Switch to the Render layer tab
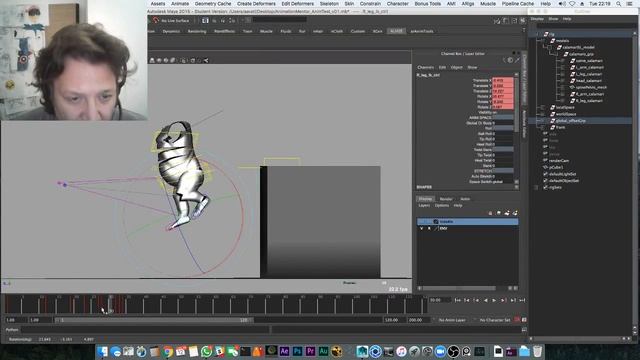The width and height of the screenshot is (640, 360). tap(446, 199)
